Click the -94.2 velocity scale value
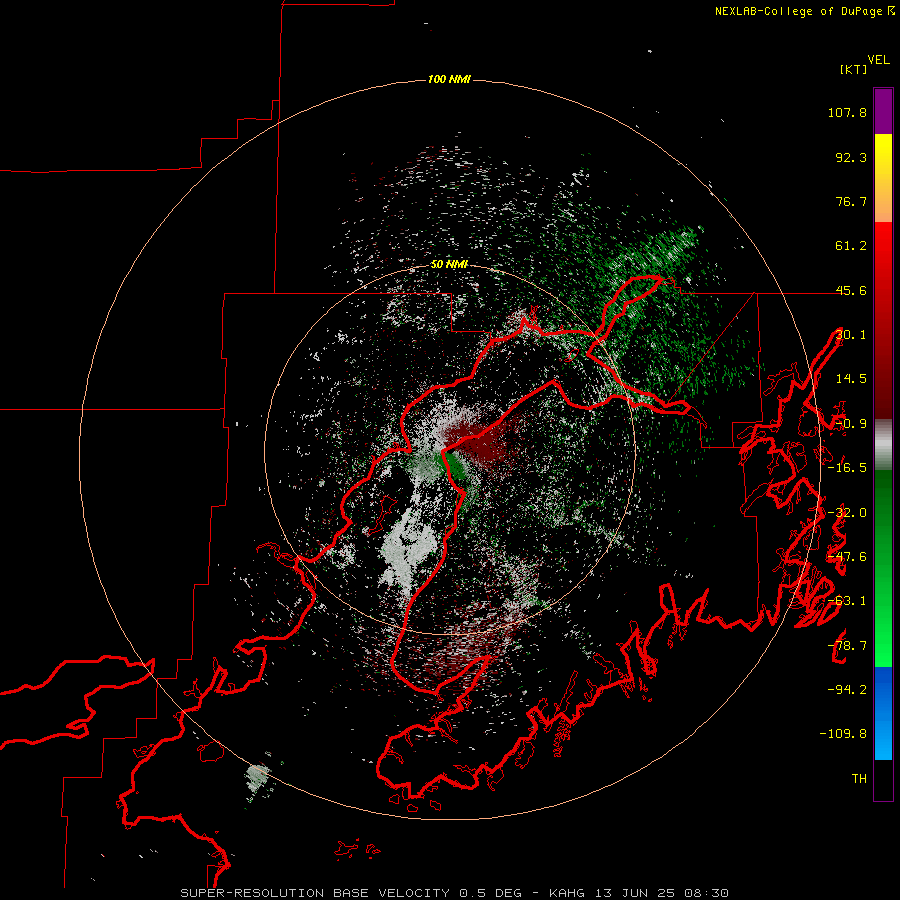 pyautogui.click(x=847, y=690)
